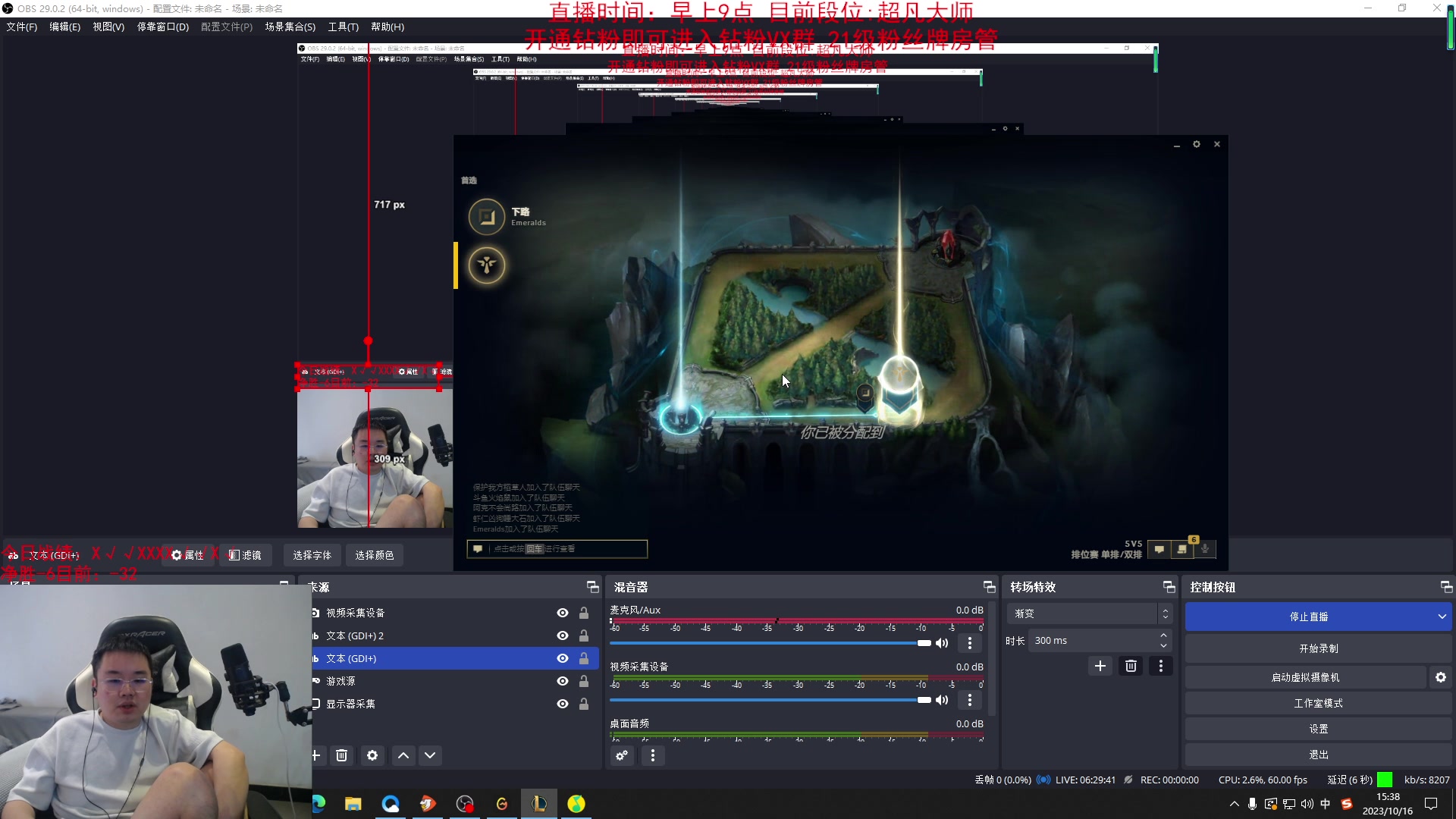The image size is (1456, 819).
Task: Open mixer menu next to audio gears
Action: coord(653,755)
